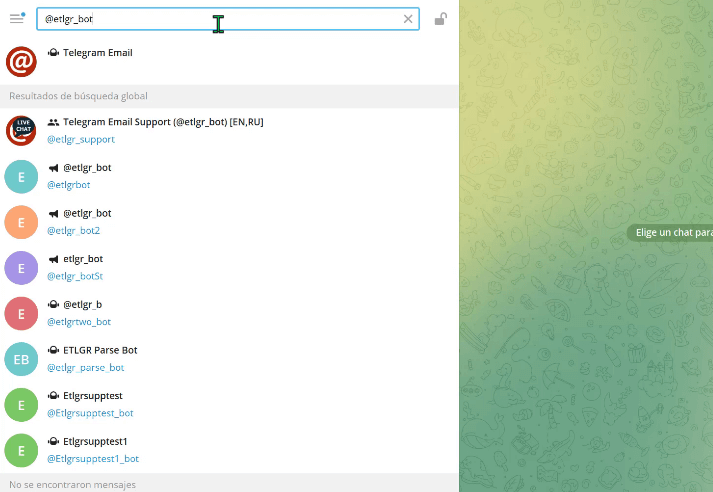Select the @etlgr_support username
The image size is (713, 492).
[81, 139]
